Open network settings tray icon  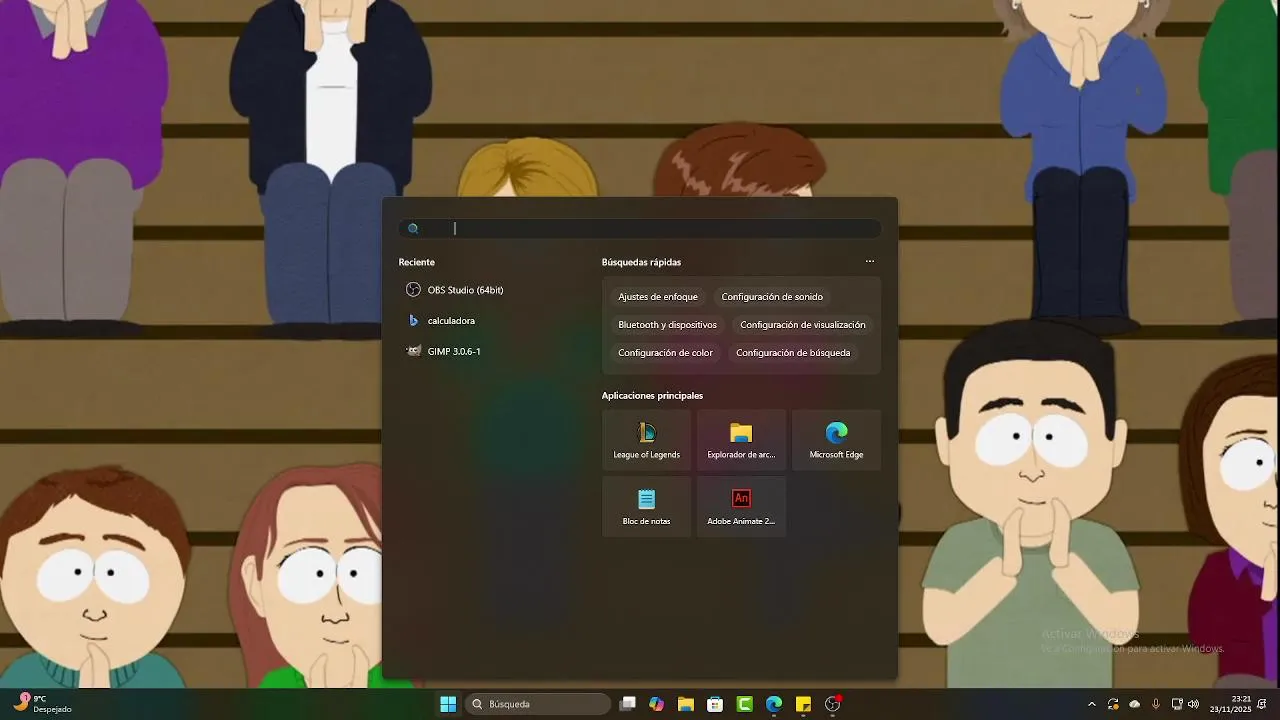1177,704
